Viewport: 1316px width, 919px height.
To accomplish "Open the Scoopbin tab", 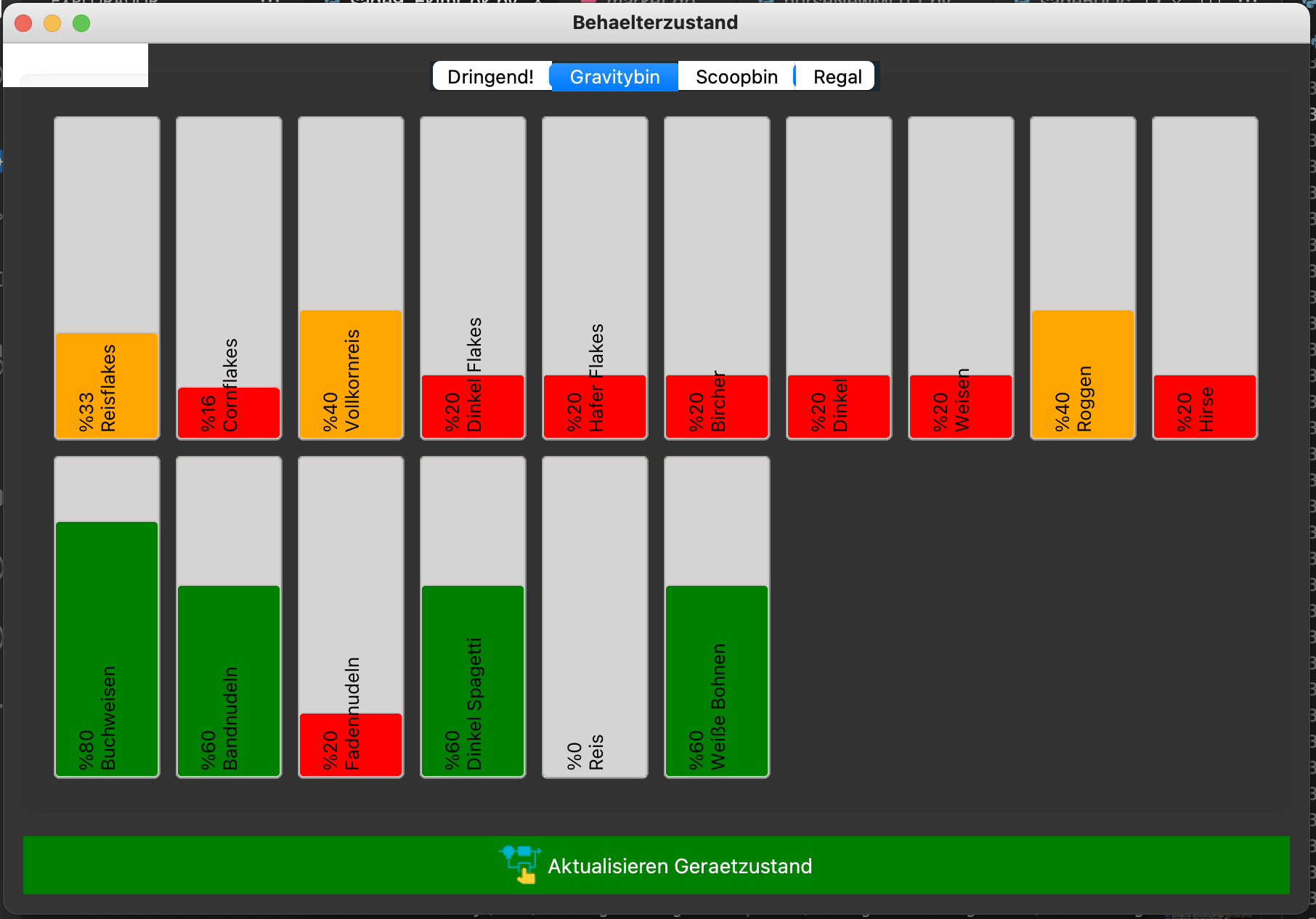I will (x=736, y=77).
